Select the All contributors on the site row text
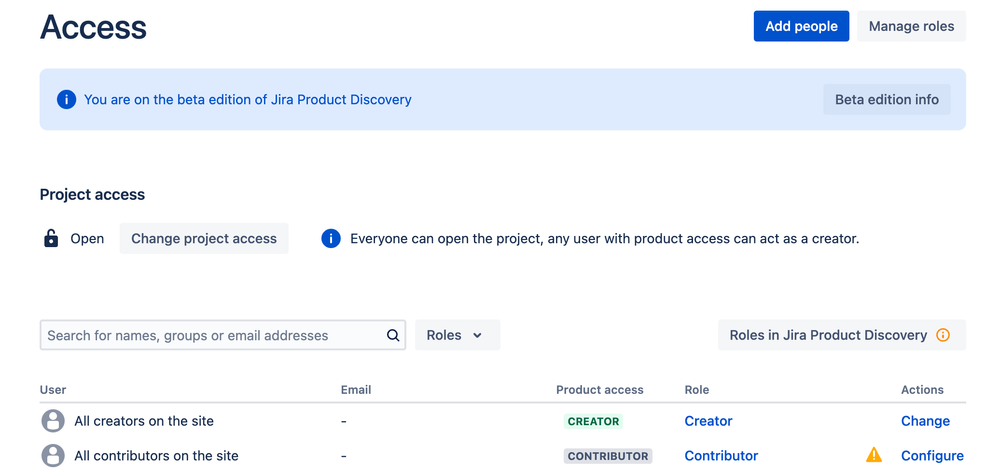 coord(156,455)
